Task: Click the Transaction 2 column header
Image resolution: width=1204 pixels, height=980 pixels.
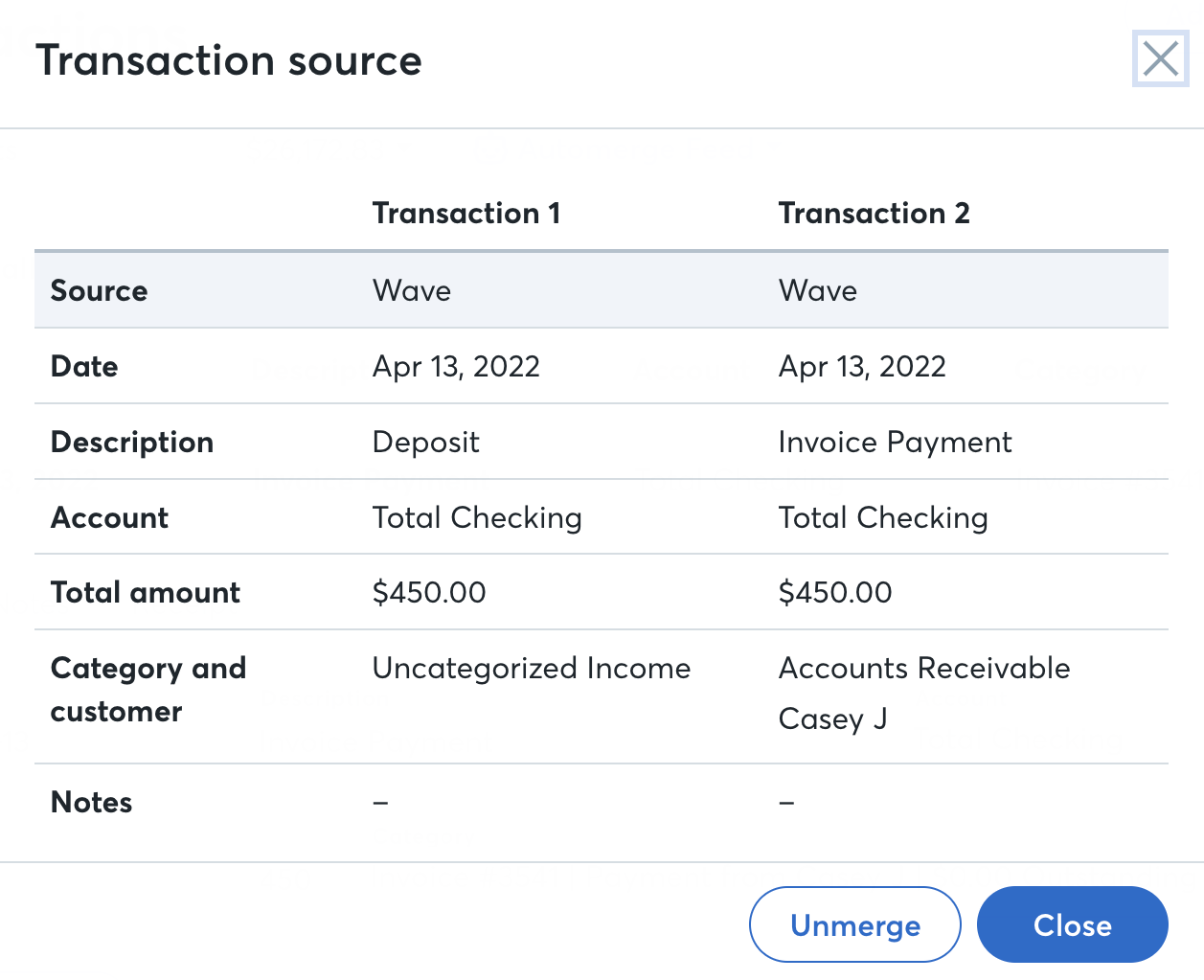Action: coord(874,213)
